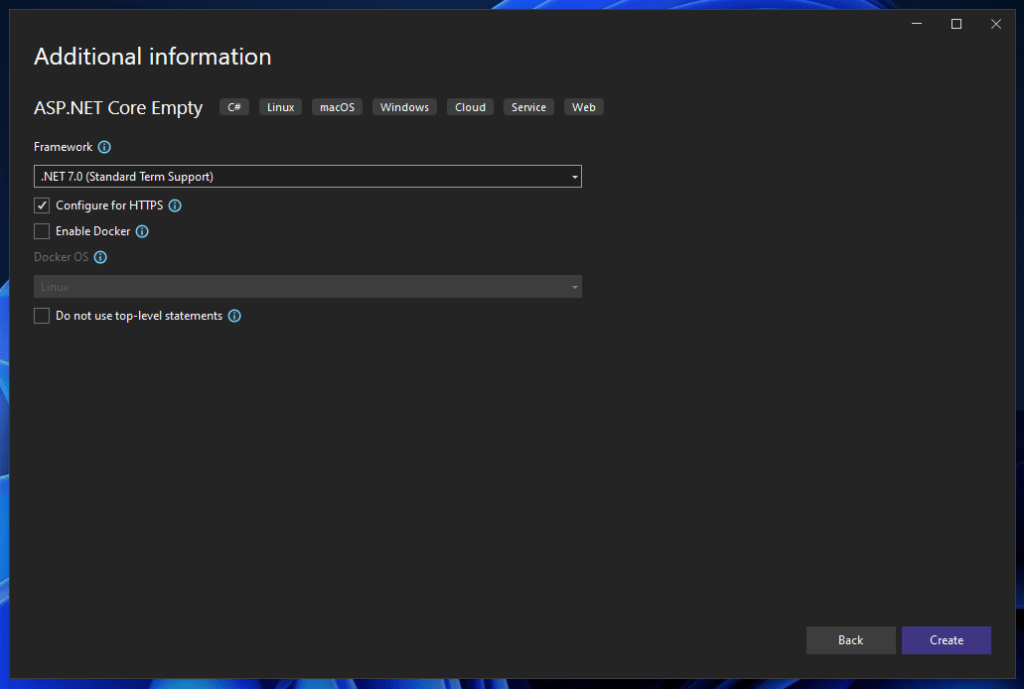The width and height of the screenshot is (1024, 689).
Task: Click info icon beside Enable Docker
Action: (142, 232)
